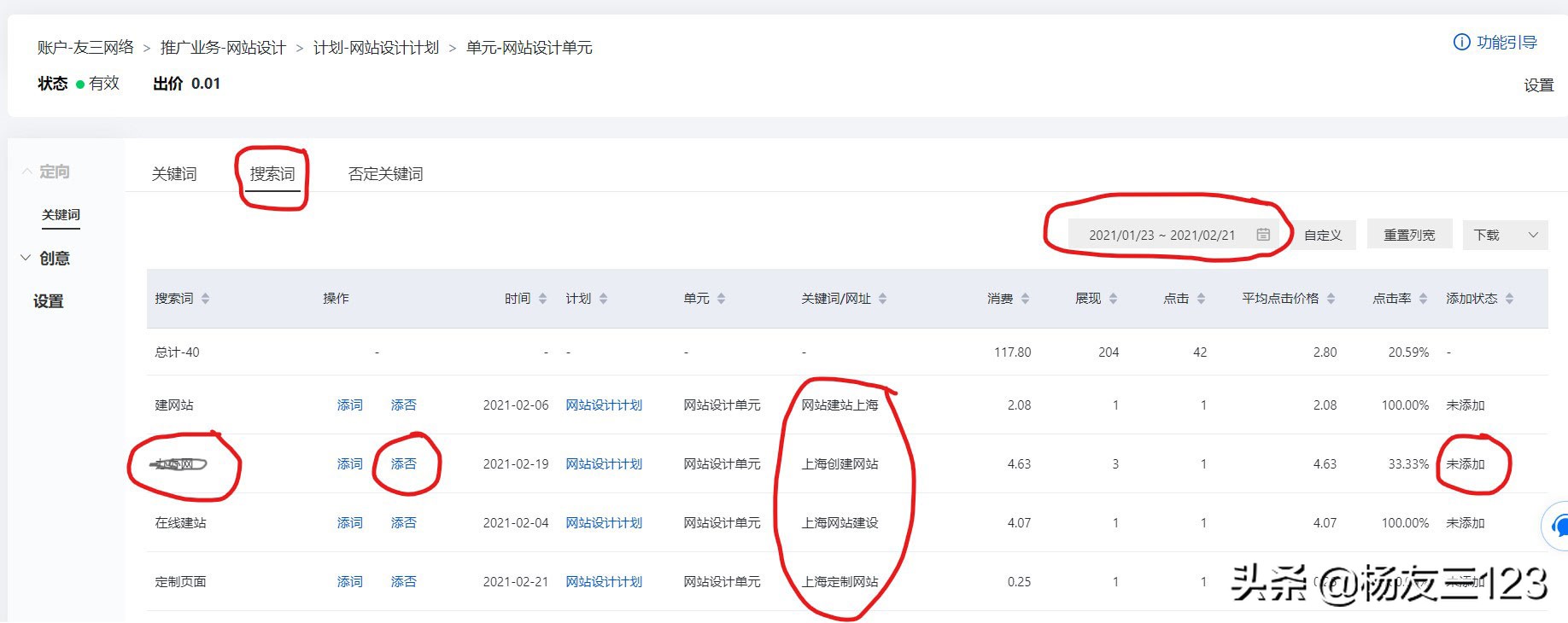Viewport: 1568px width, 623px height.
Task: Click 添否 in the 定制页面 row
Action: [404, 582]
